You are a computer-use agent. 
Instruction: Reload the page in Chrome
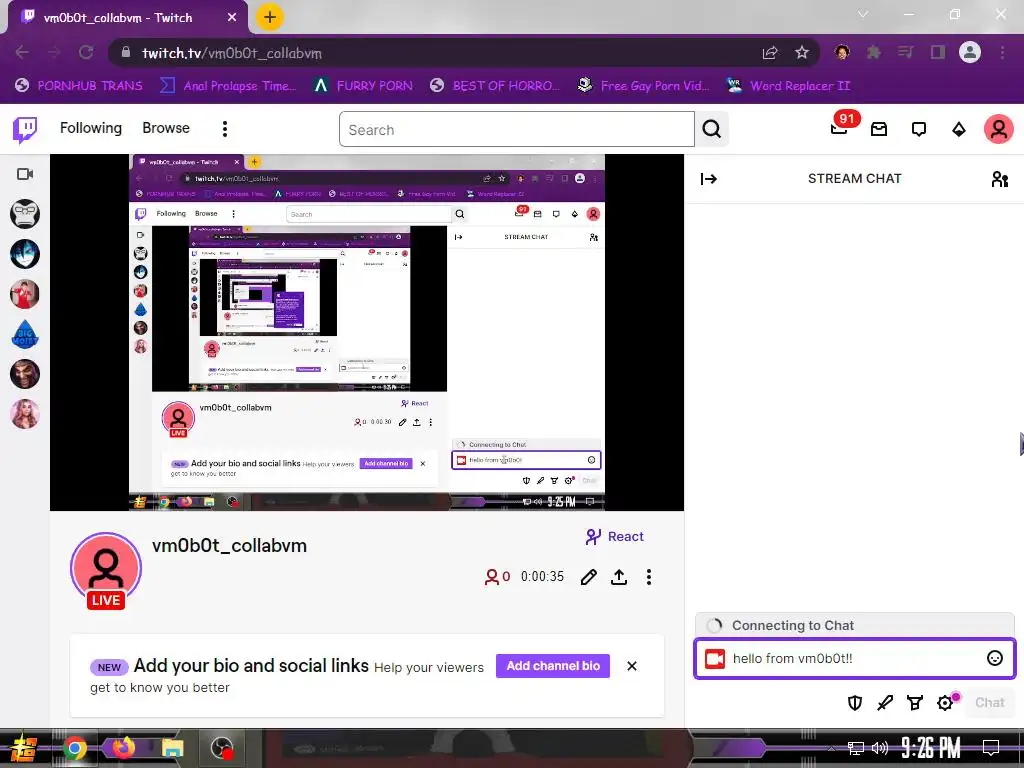click(86, 52)
